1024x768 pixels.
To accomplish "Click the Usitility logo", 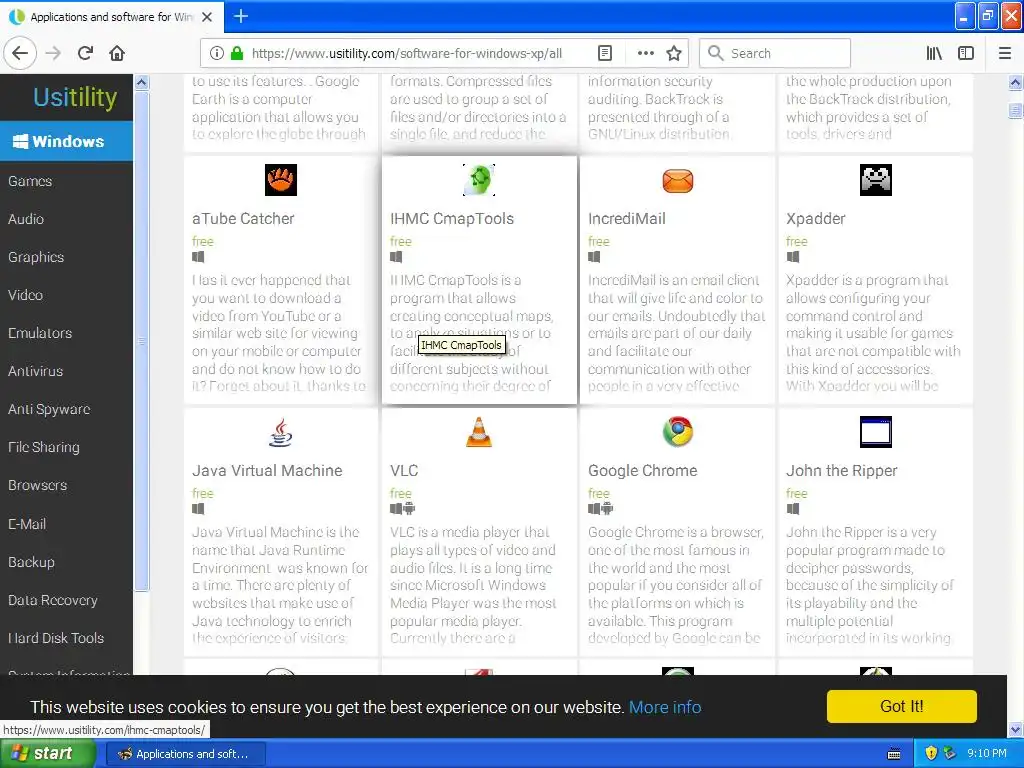I will point(75,97).
